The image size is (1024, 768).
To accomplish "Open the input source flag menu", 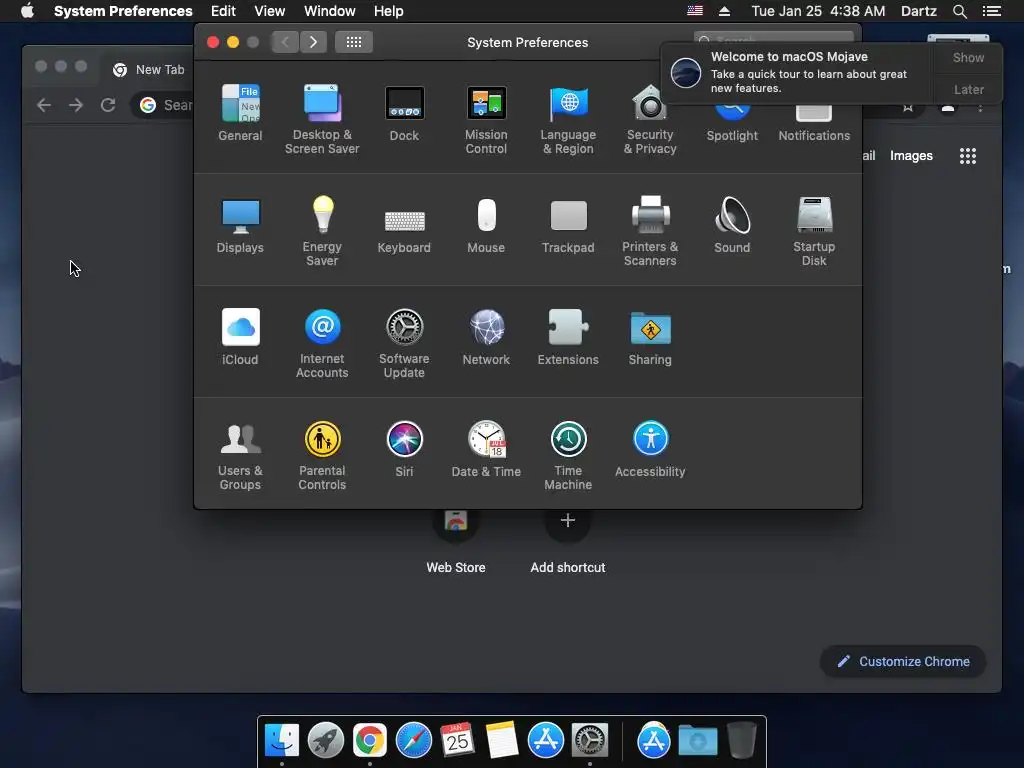I will point(695,11).
